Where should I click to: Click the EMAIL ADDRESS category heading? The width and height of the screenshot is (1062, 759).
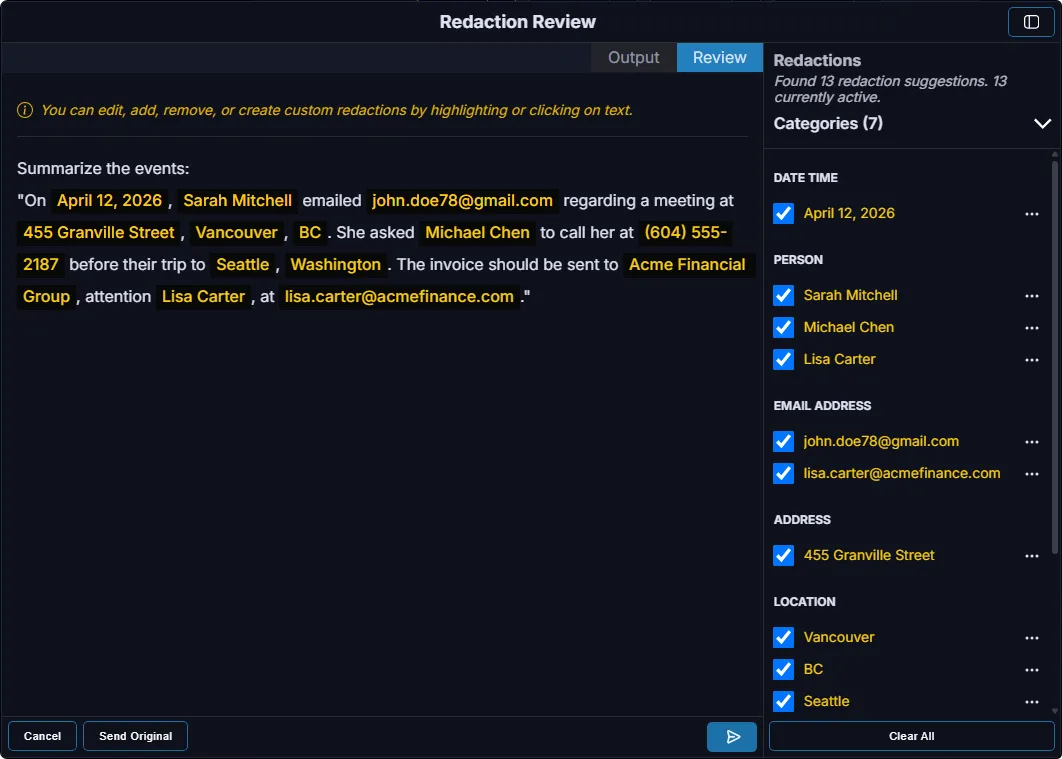click(x=822, y=406)
